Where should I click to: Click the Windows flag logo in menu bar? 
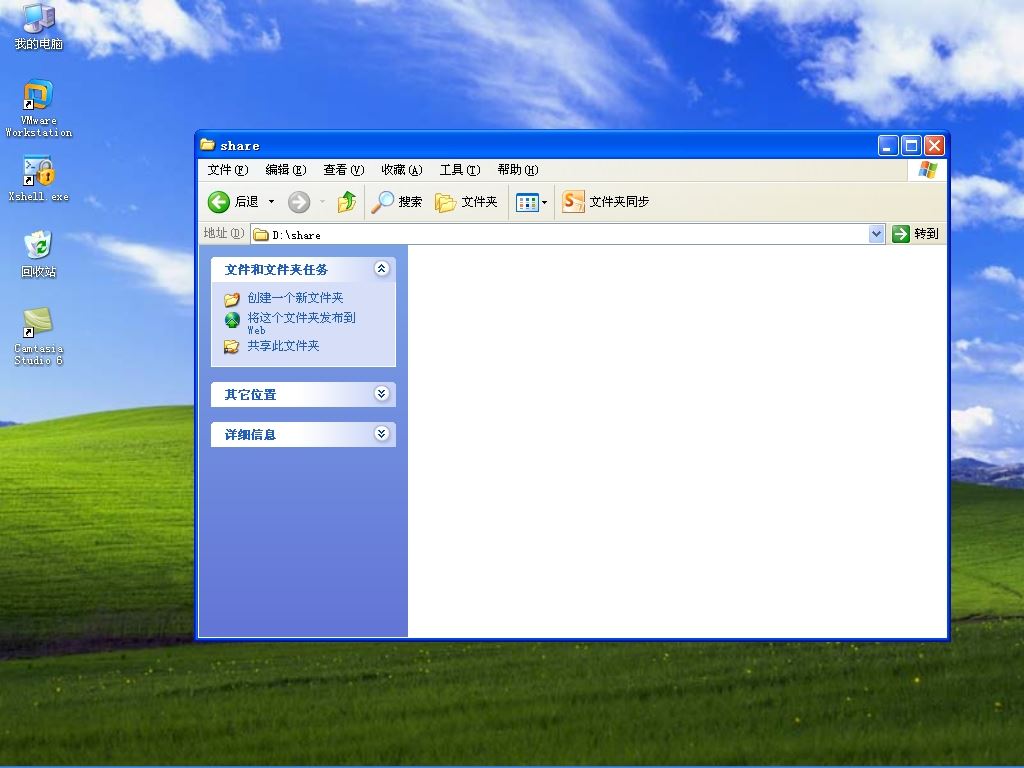pos(927,170)
